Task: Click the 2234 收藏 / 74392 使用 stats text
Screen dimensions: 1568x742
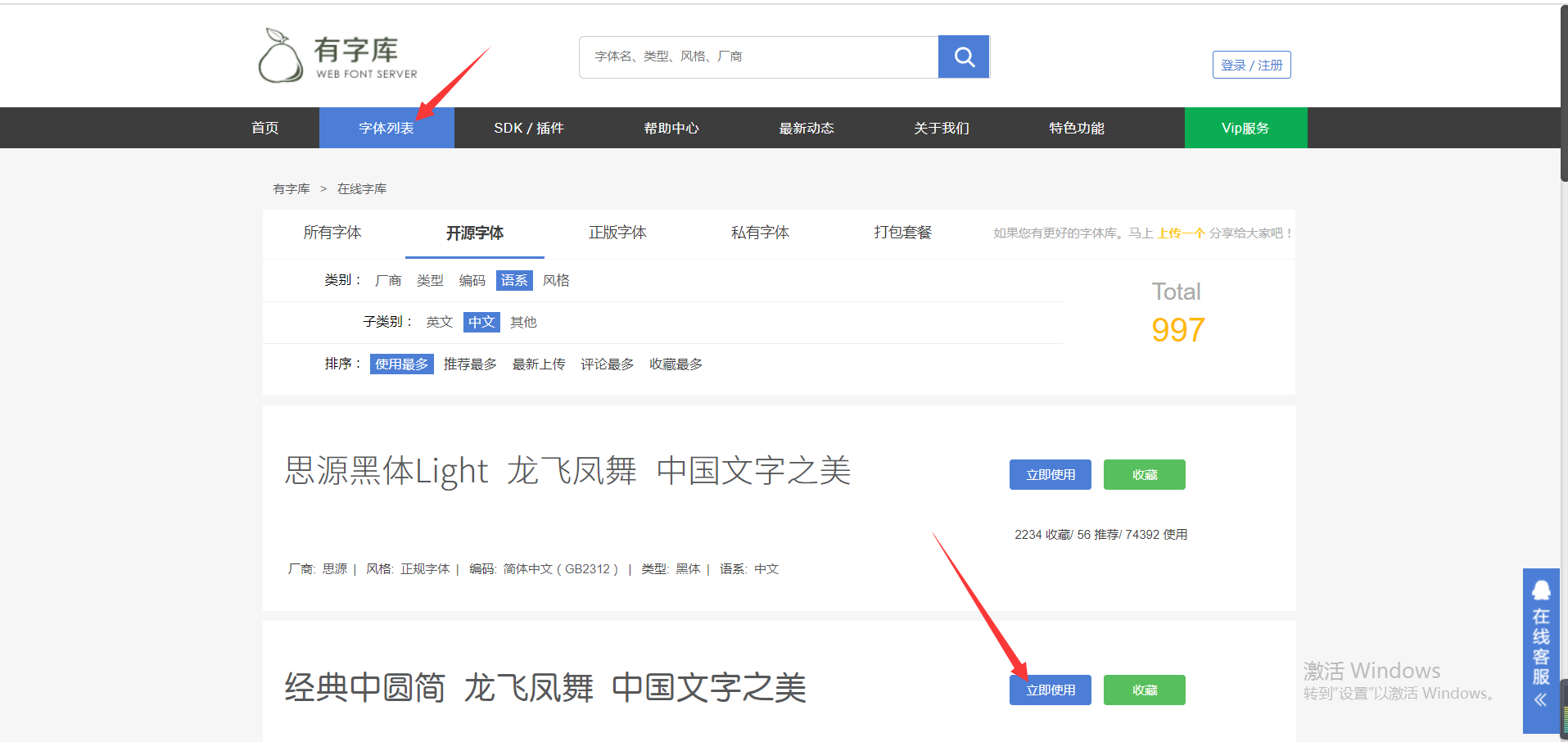Action: point(1101,535)
